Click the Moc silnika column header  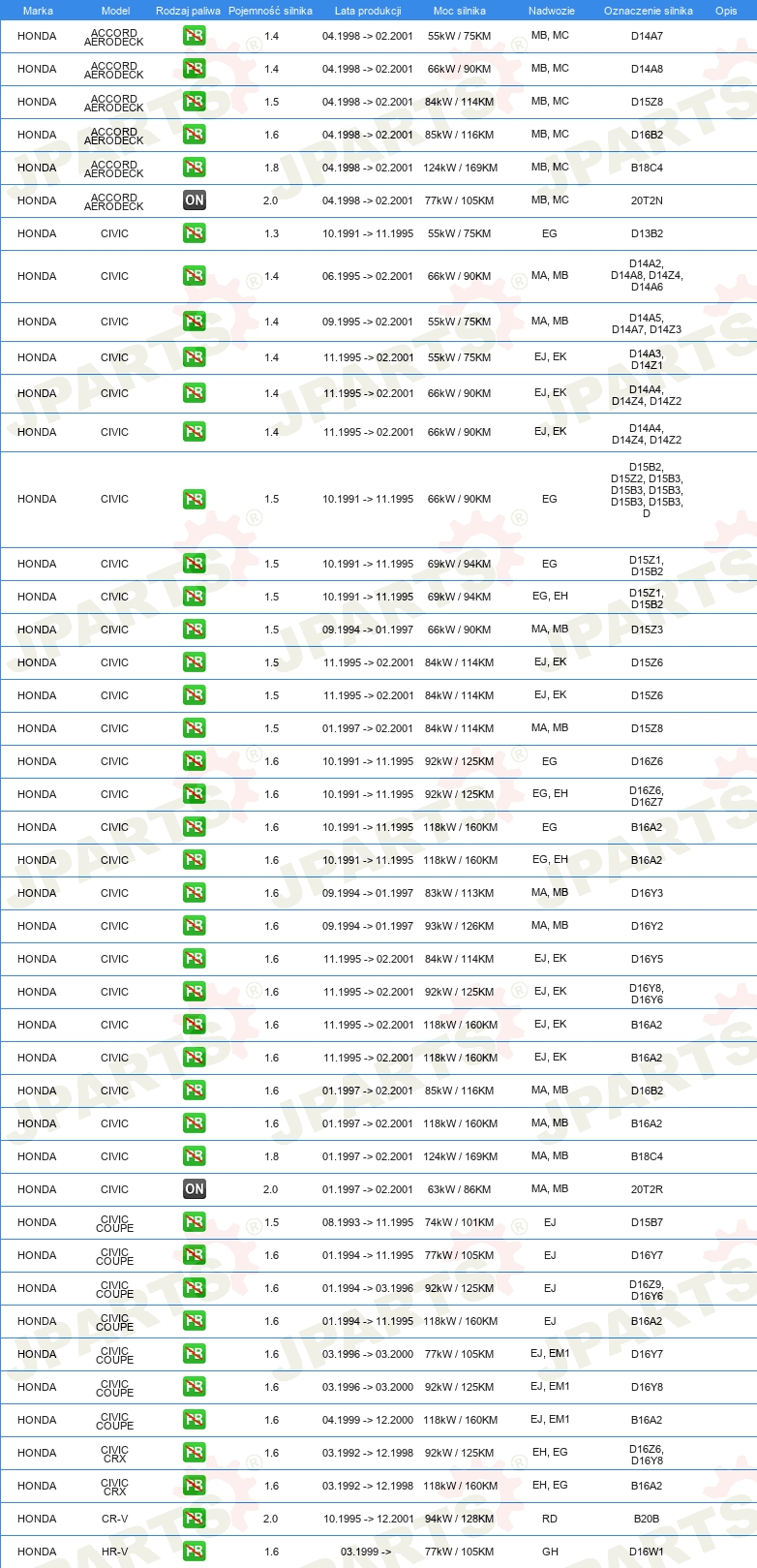[460, 11]
